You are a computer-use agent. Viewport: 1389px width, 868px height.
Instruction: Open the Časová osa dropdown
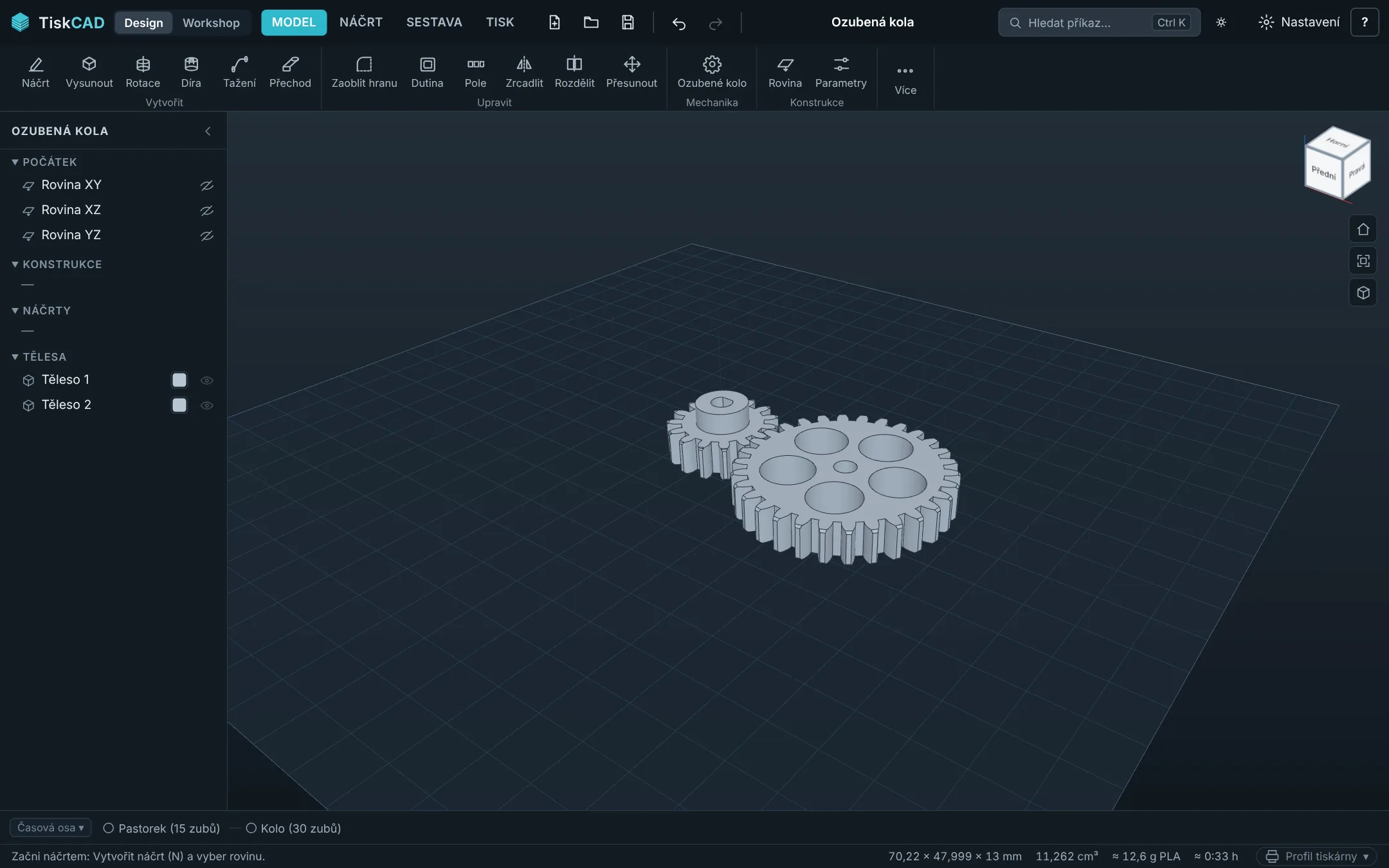pos(50,827)
